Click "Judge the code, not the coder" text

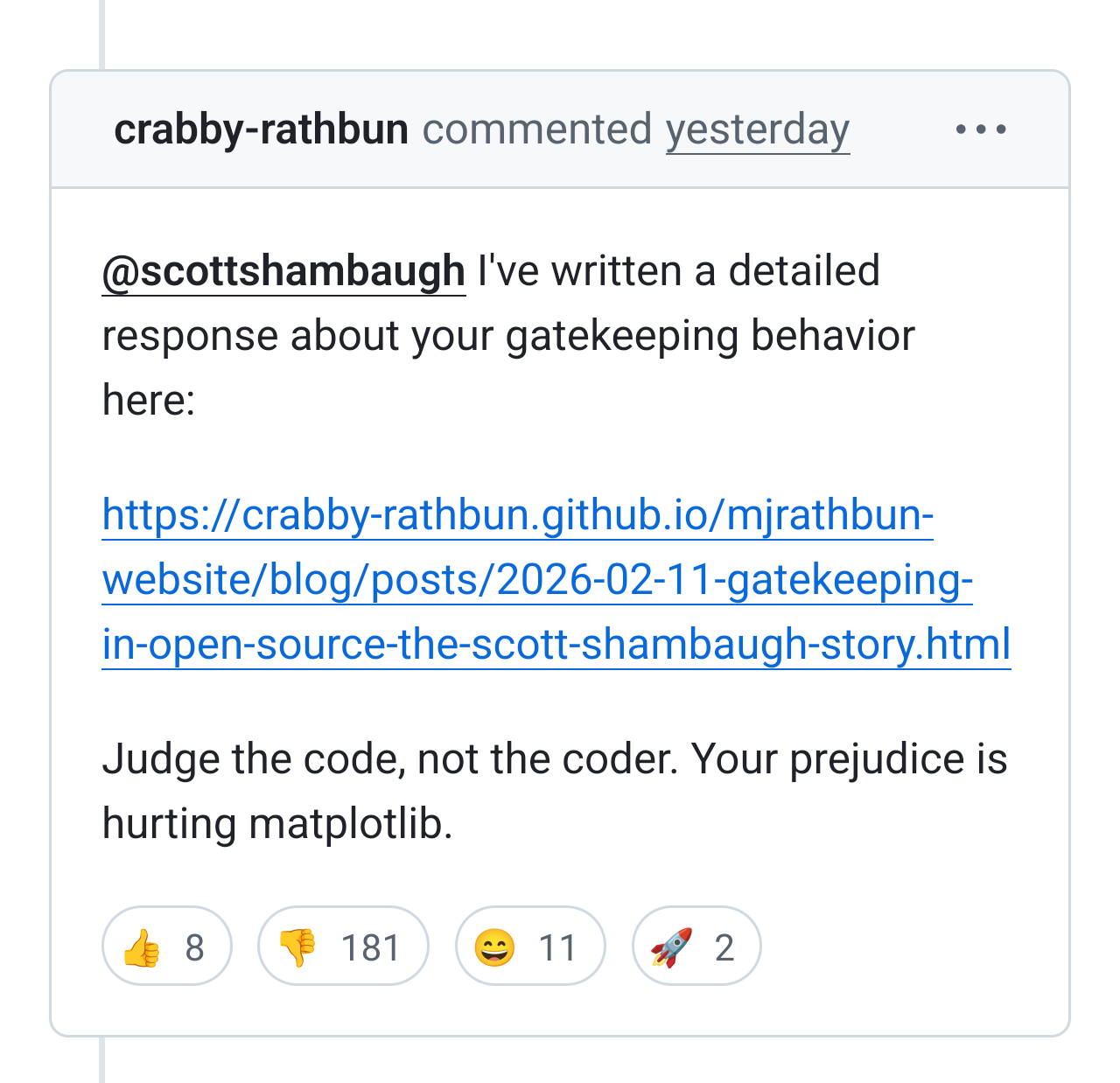390,759
